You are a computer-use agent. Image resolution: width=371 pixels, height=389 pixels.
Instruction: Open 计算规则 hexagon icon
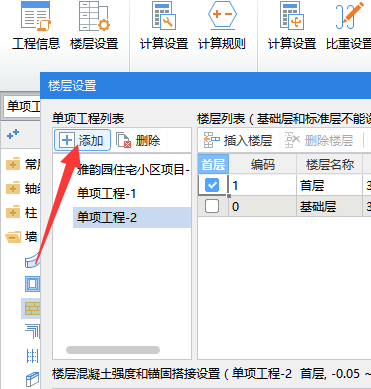[222, 26]
